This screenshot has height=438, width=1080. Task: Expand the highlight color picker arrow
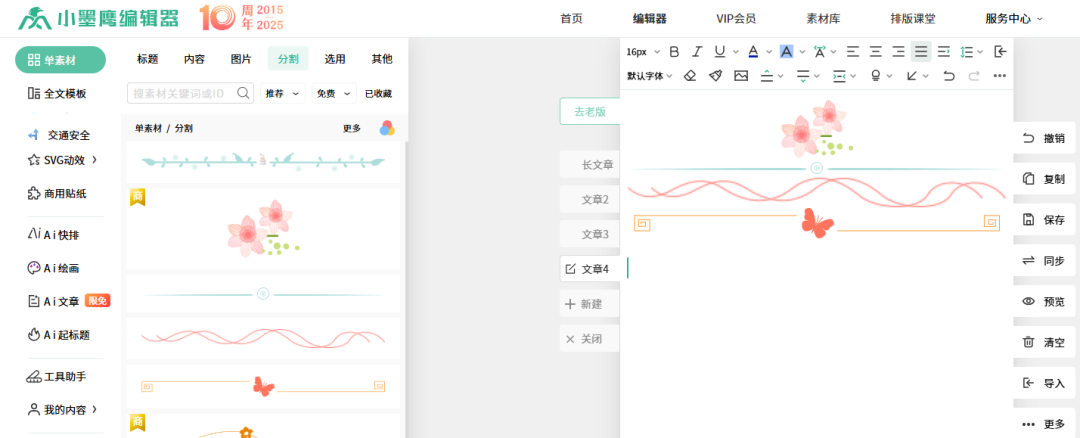pyautogui.click(x=802, y=51)
